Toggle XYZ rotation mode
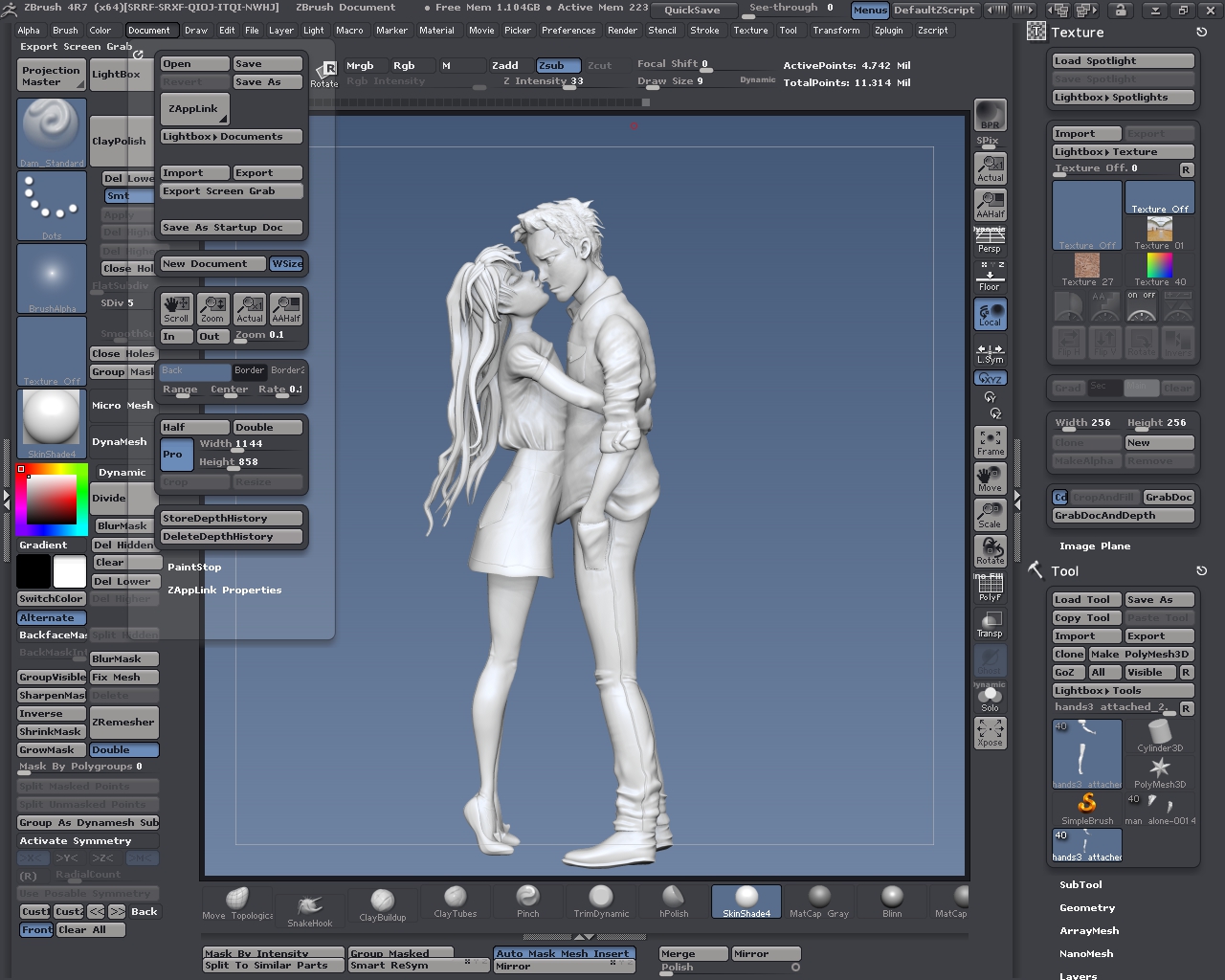This screenshot has height=980, width=1225. 990,378
